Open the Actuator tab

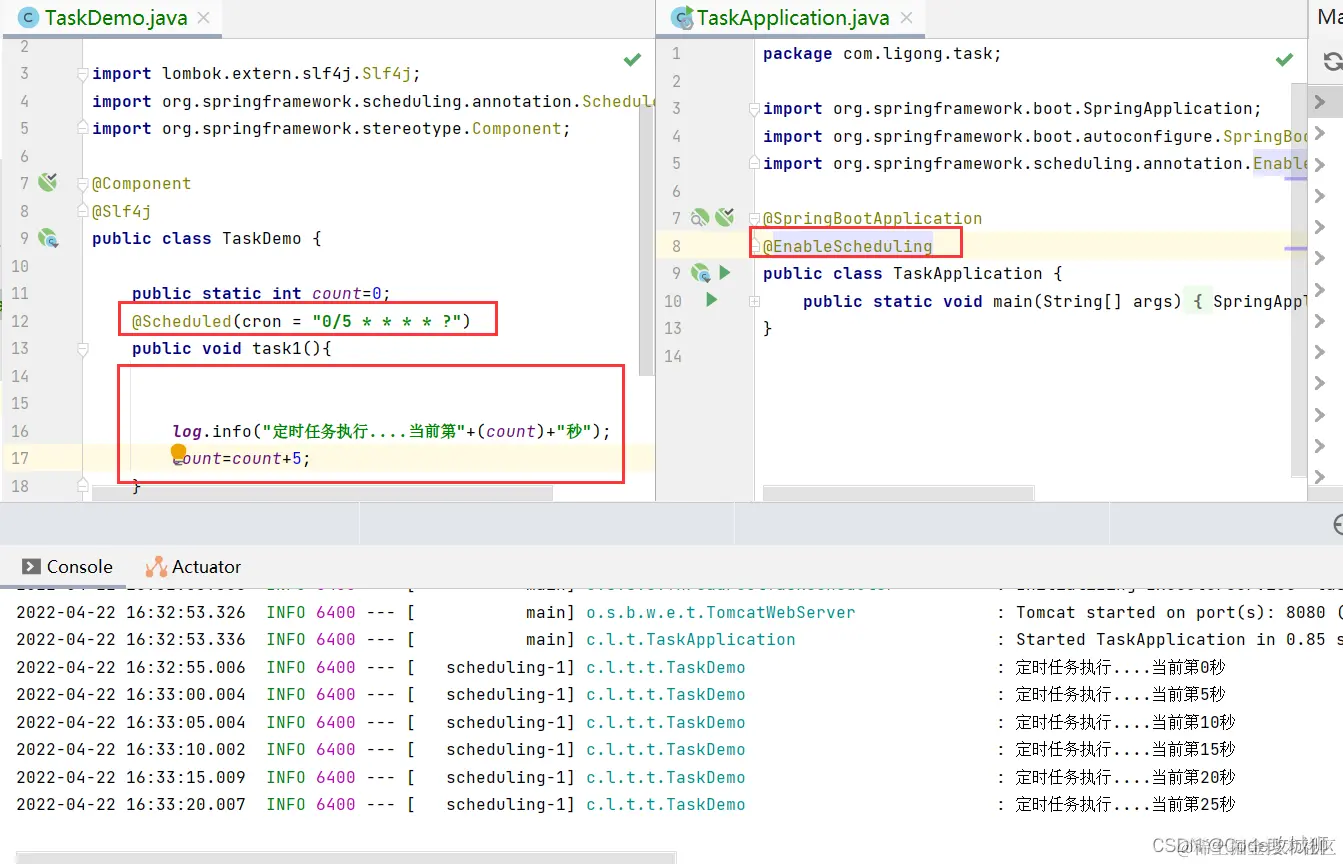(194, 566)
